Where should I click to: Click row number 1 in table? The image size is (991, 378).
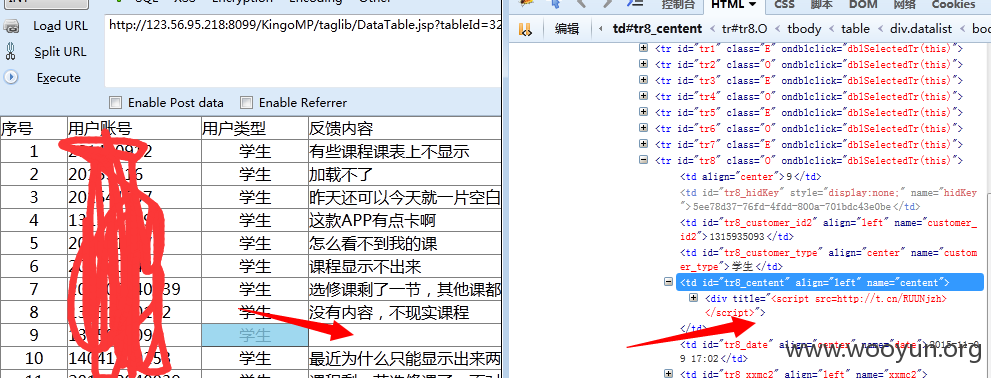[33, 152]
